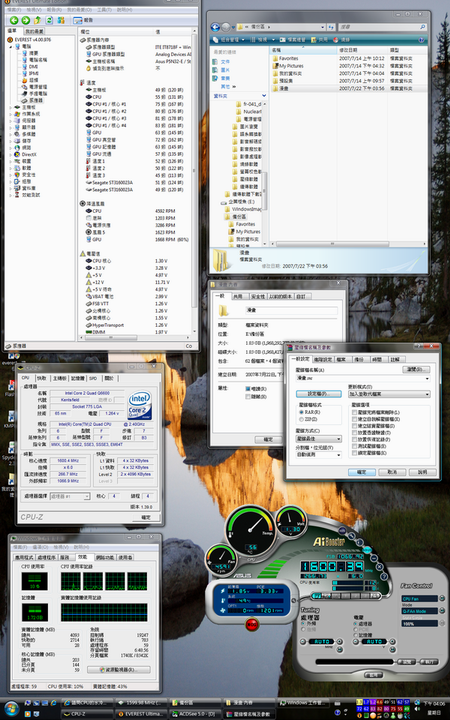The image size is (450, 720).
Task: Click 資源監視器 button in Task Manager
Action: [119, 669]
